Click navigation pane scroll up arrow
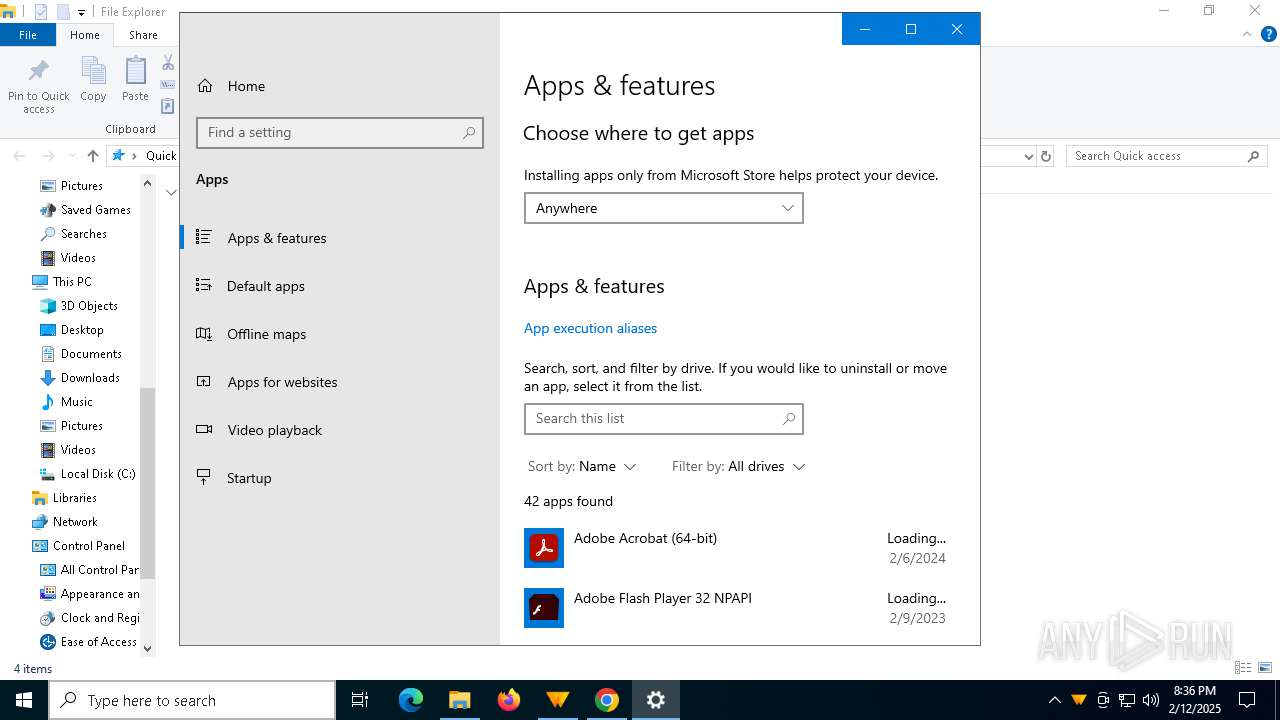This screenshot has width=1280, height=720. pos(148,183)
